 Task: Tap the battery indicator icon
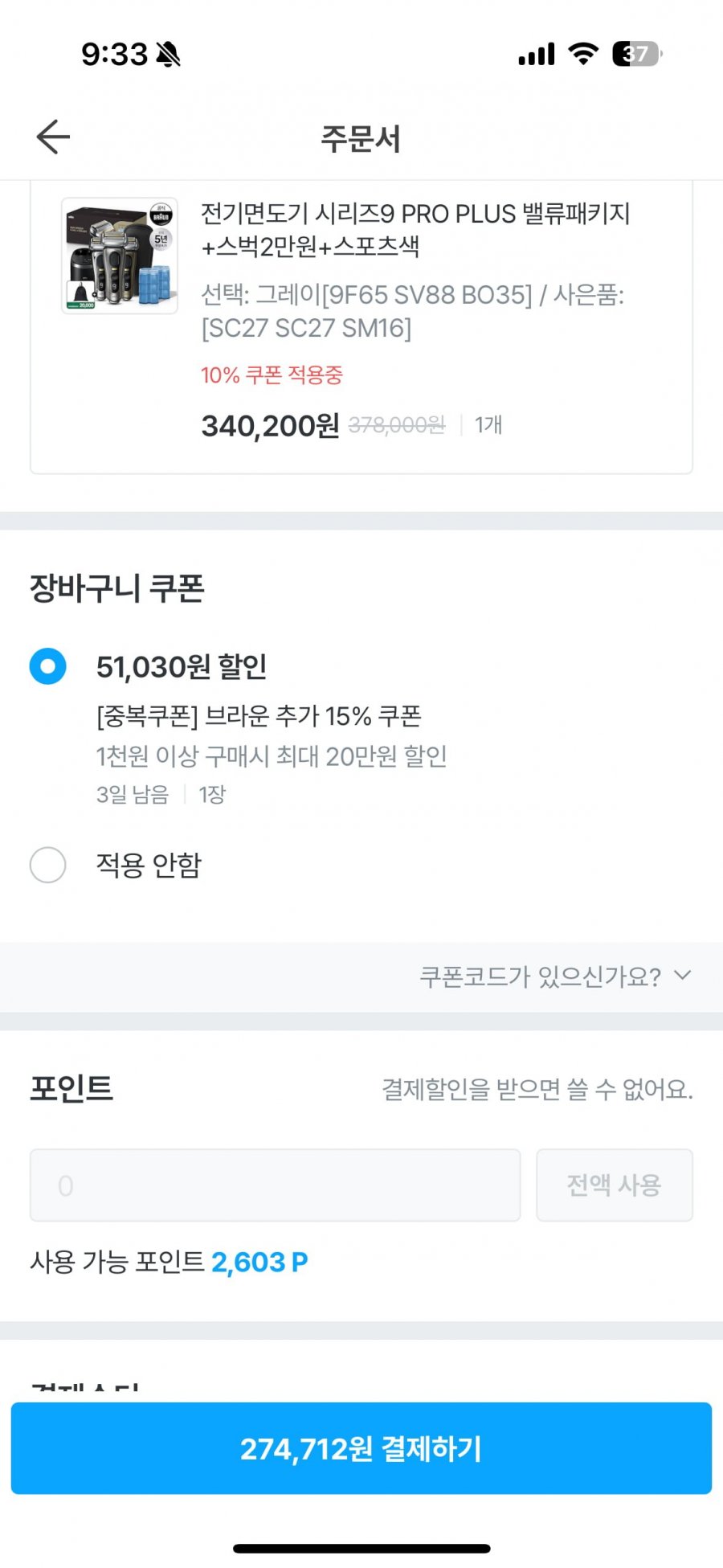pos(637,54)
